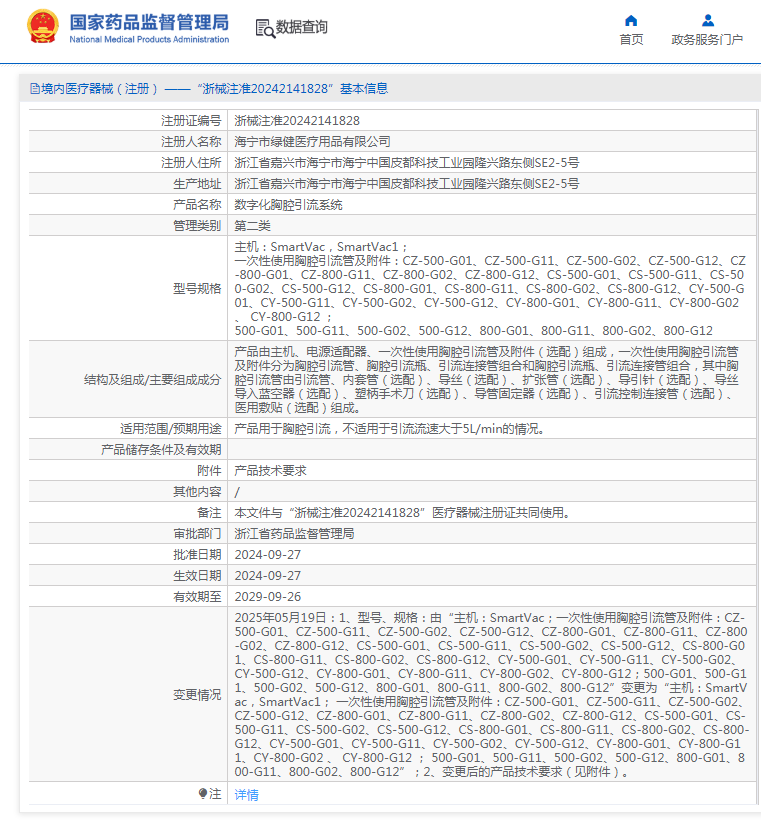Go to 首页 text link
This screenshot has height=820, width=761.
[x=631, y=40]
